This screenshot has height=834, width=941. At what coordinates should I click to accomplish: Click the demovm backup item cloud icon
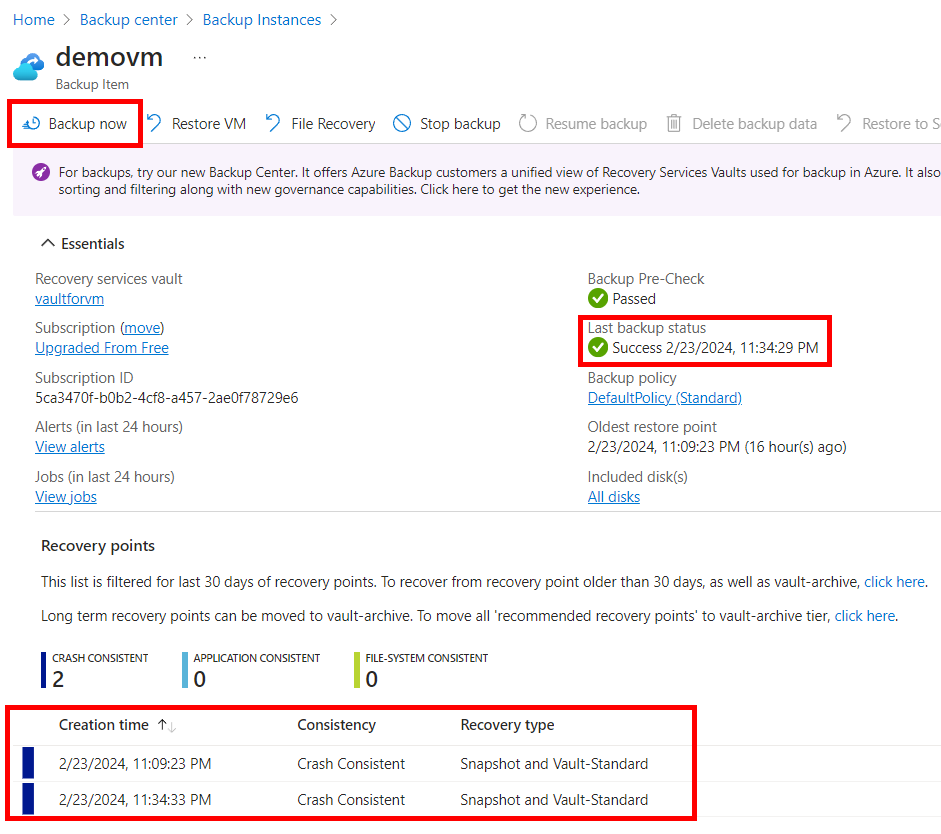coord(29,67)
